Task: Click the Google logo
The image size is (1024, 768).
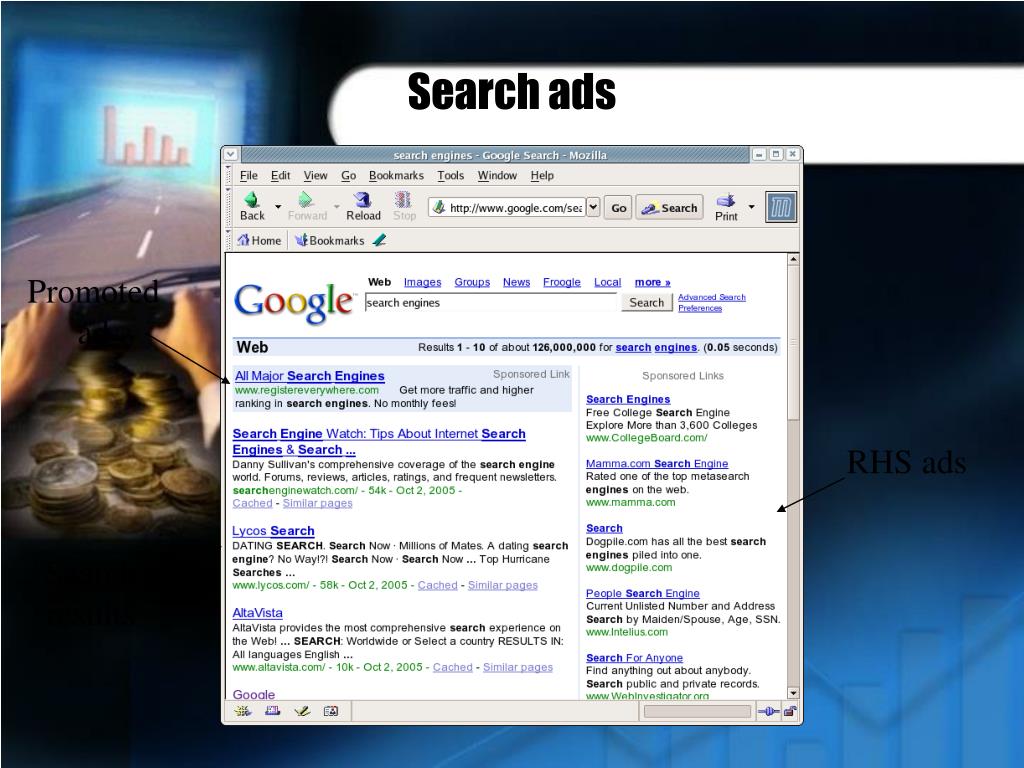Action: [x=293, y=302]
